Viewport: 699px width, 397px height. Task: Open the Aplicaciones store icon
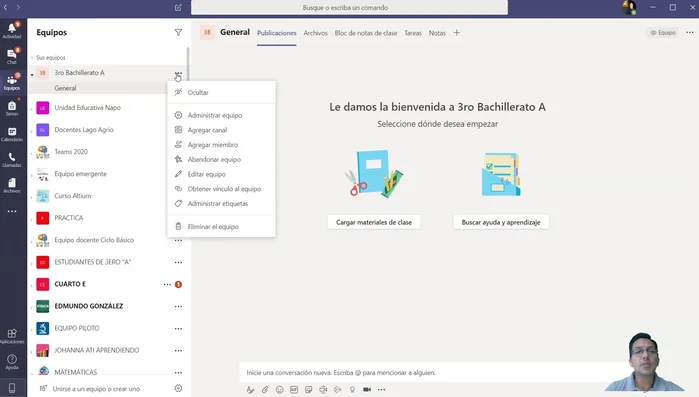[12, 336]
